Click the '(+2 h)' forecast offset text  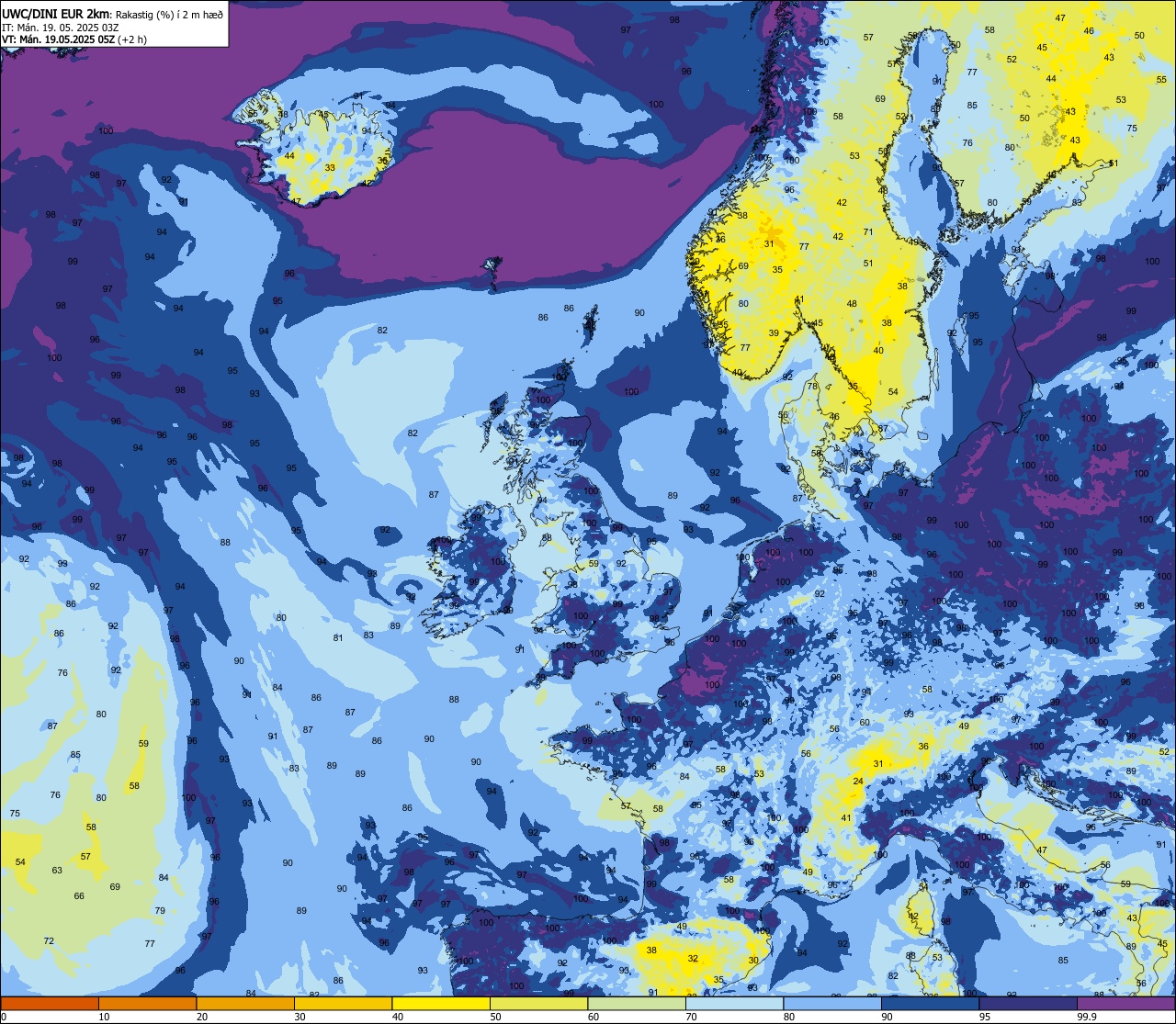pyautogui.click(x=132, y=39)
